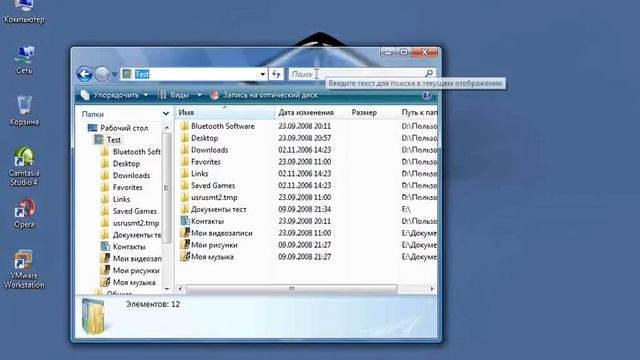This screenshot has height=360, width=640.
Task: Select Downloads in the folder tree
Action: click(x=126, y=176)
